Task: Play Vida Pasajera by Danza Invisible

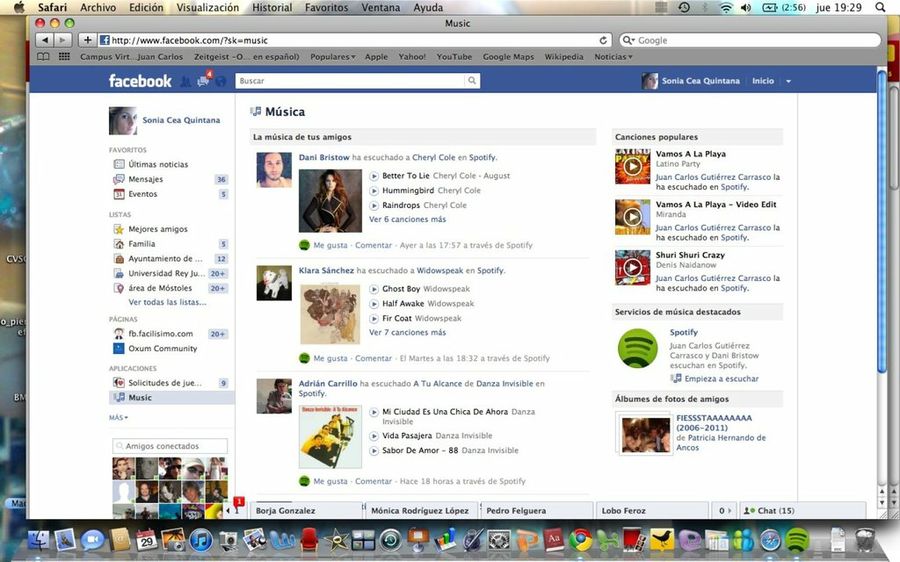Action: [374, 436]
